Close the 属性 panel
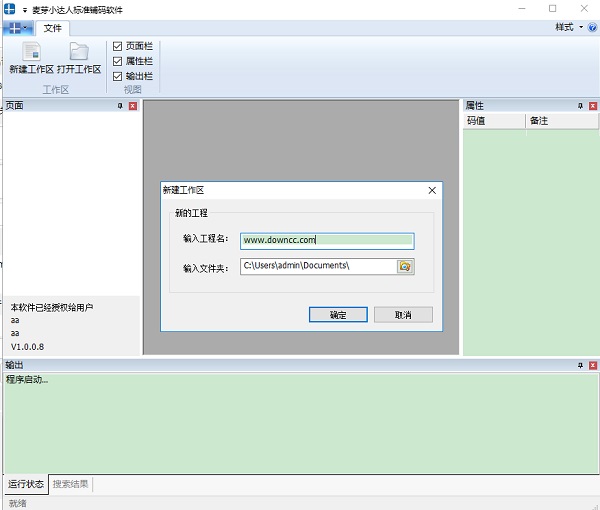600x510 pixels. [593, 106]
